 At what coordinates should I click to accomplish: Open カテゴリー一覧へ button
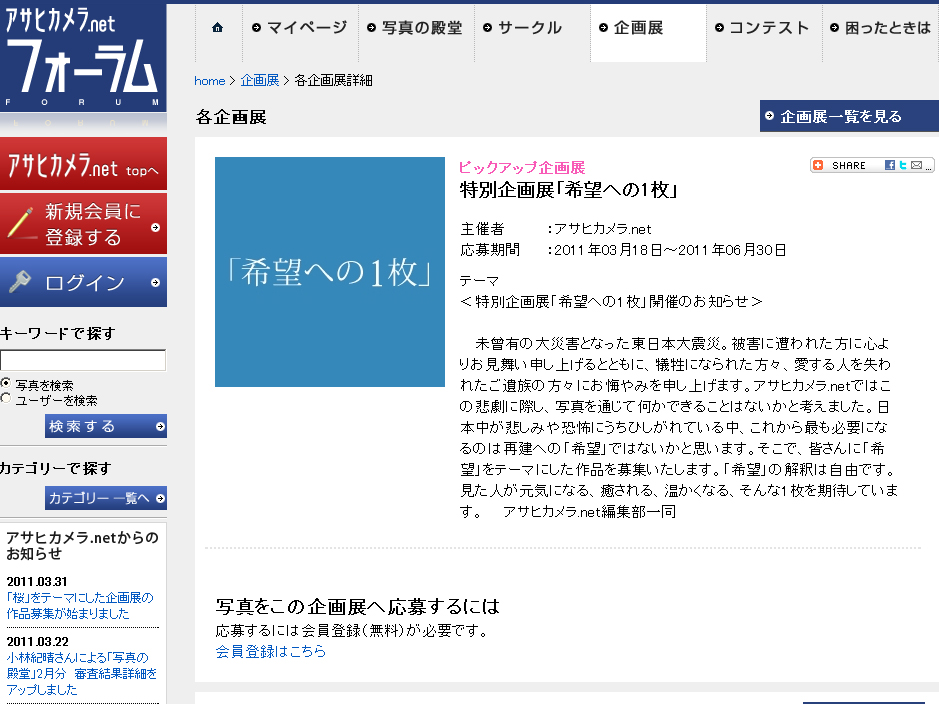[x=106, y=498]
